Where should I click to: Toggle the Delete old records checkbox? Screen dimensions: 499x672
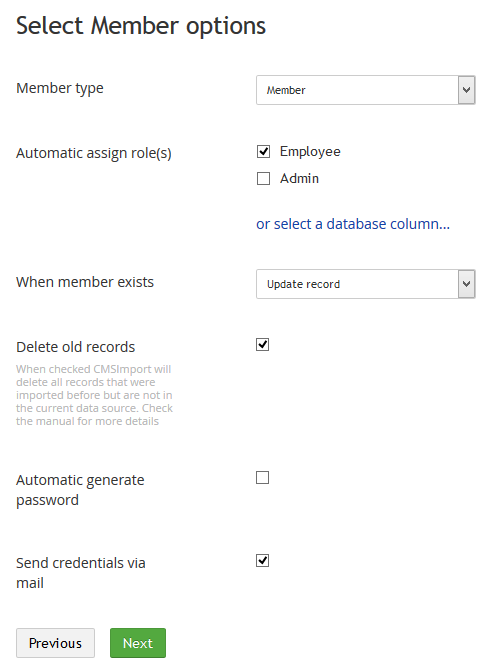[262, 345]
